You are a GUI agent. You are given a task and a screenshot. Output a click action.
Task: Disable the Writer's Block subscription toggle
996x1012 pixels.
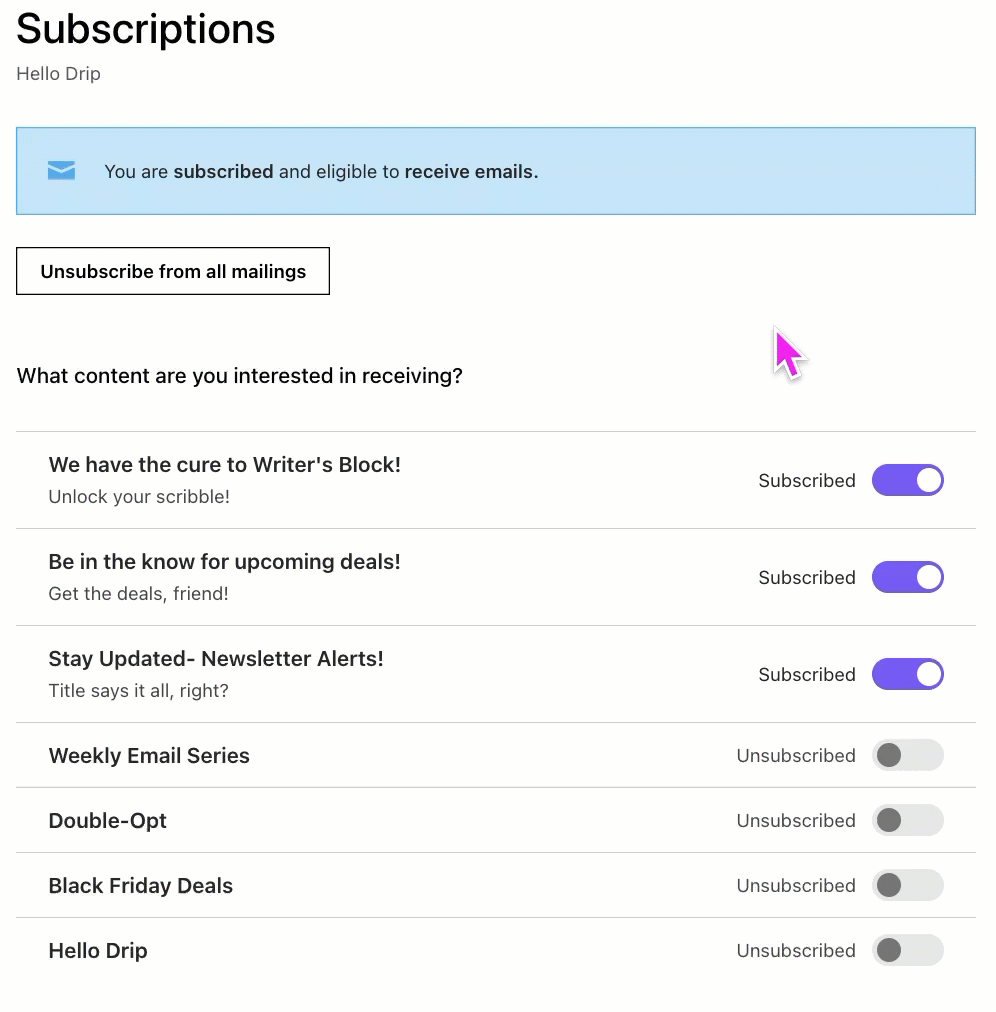pos(907,480)
